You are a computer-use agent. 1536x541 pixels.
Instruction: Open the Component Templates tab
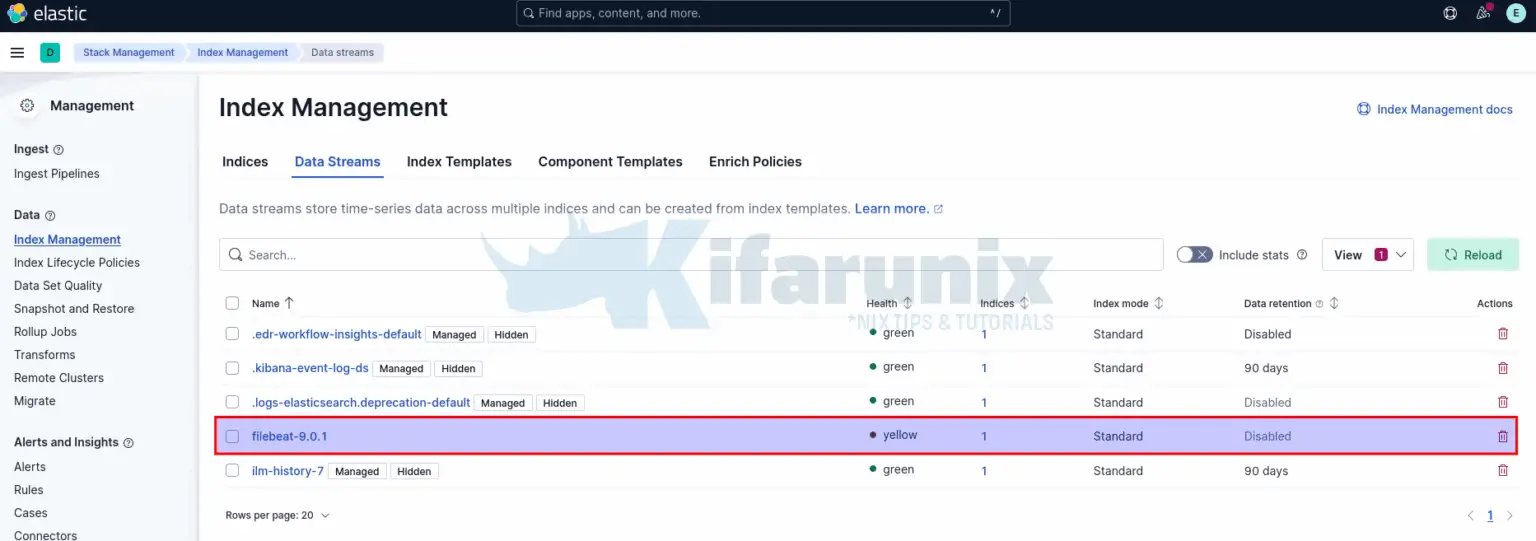click(x=610, y=162)
